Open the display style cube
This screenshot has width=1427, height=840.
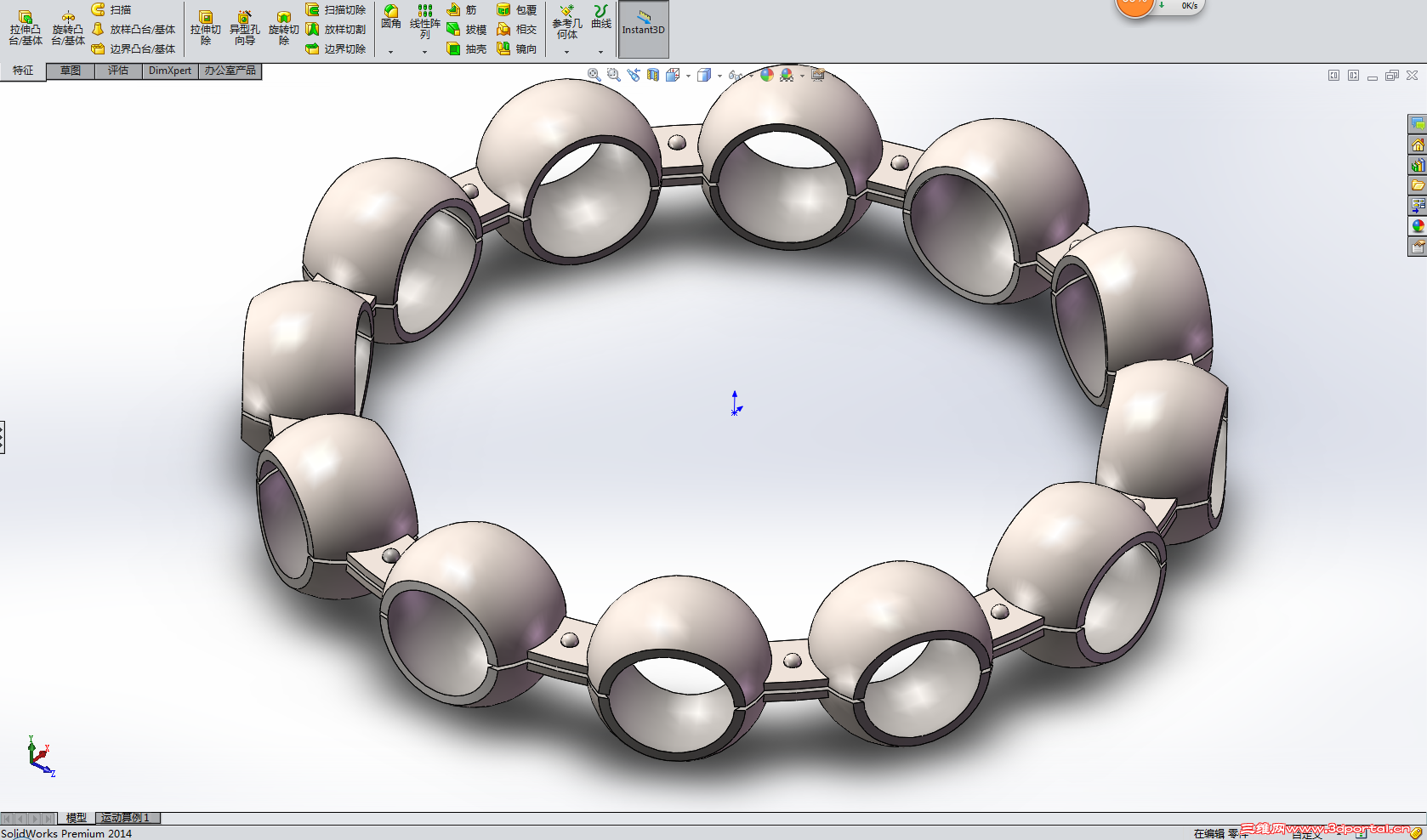pos(704,75)
